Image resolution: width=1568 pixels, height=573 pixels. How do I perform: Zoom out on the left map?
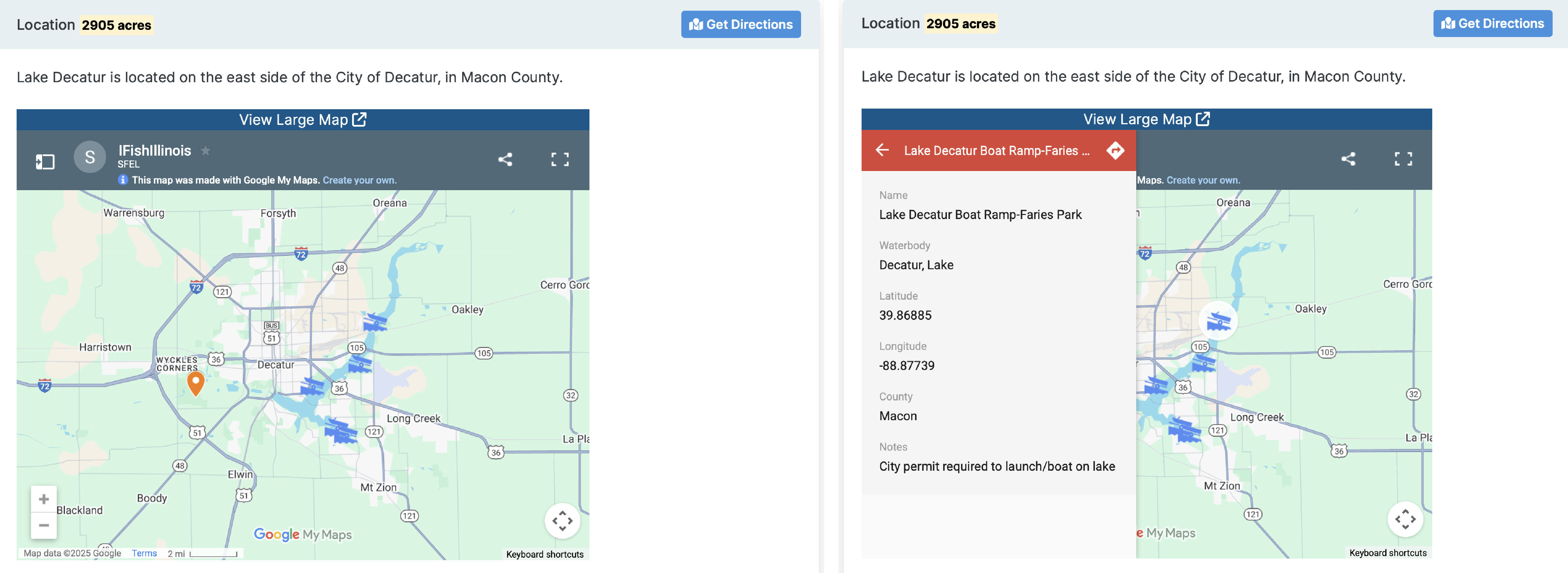click(44, 525)
